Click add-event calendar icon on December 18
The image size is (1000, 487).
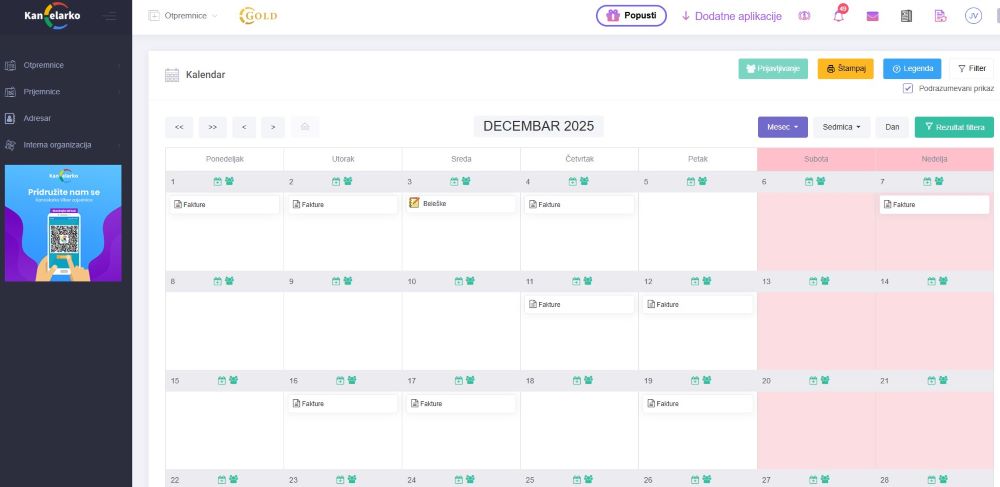coord(577,381)
